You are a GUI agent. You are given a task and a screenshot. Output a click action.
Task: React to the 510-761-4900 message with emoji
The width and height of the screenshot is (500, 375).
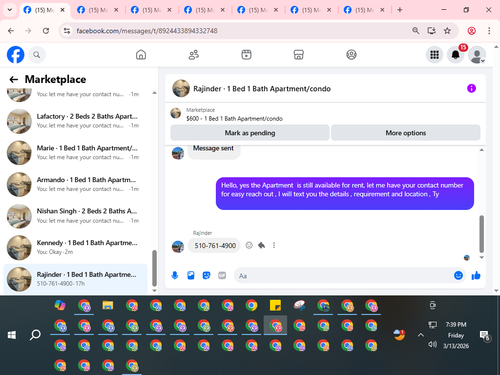[x=249, y=246]
